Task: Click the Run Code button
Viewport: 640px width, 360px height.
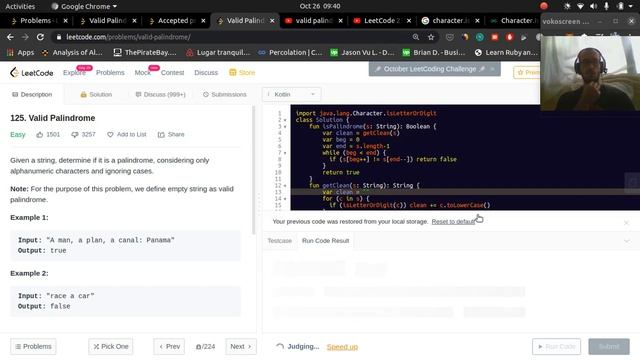Action: [556, 347]
